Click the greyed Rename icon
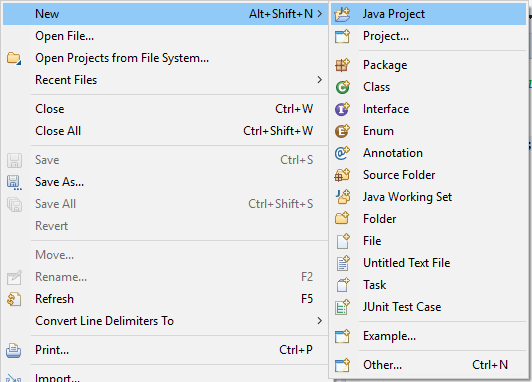 (x=14, y=277)
